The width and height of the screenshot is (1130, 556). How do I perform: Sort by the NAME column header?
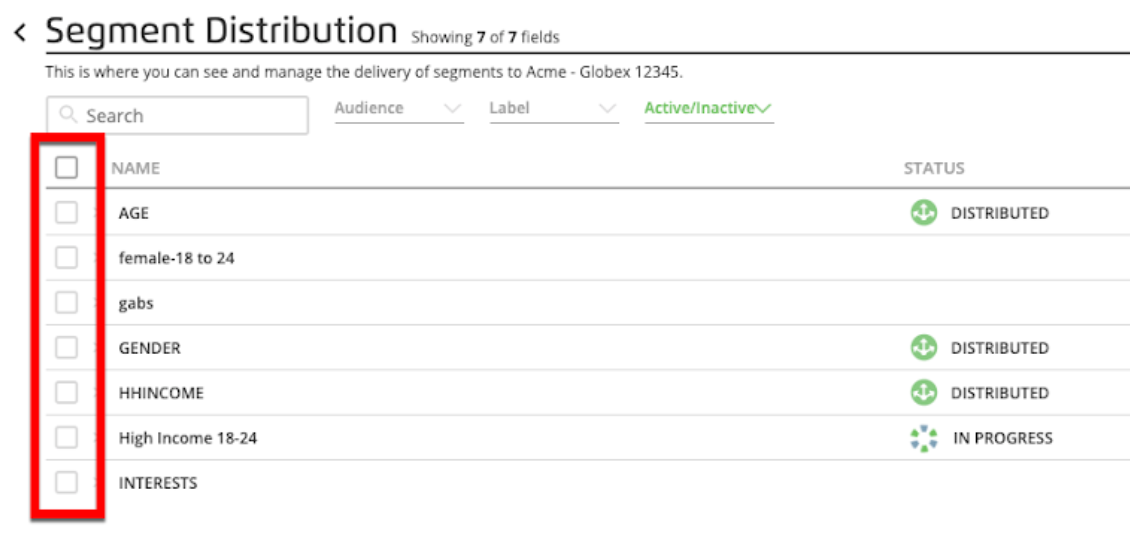pyautogui.click(x=136, y=168)
